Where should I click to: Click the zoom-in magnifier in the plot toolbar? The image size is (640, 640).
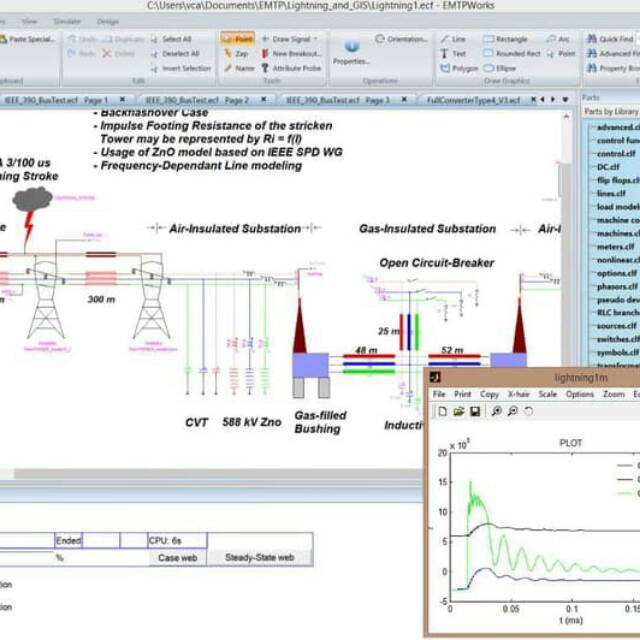[496, 411]
